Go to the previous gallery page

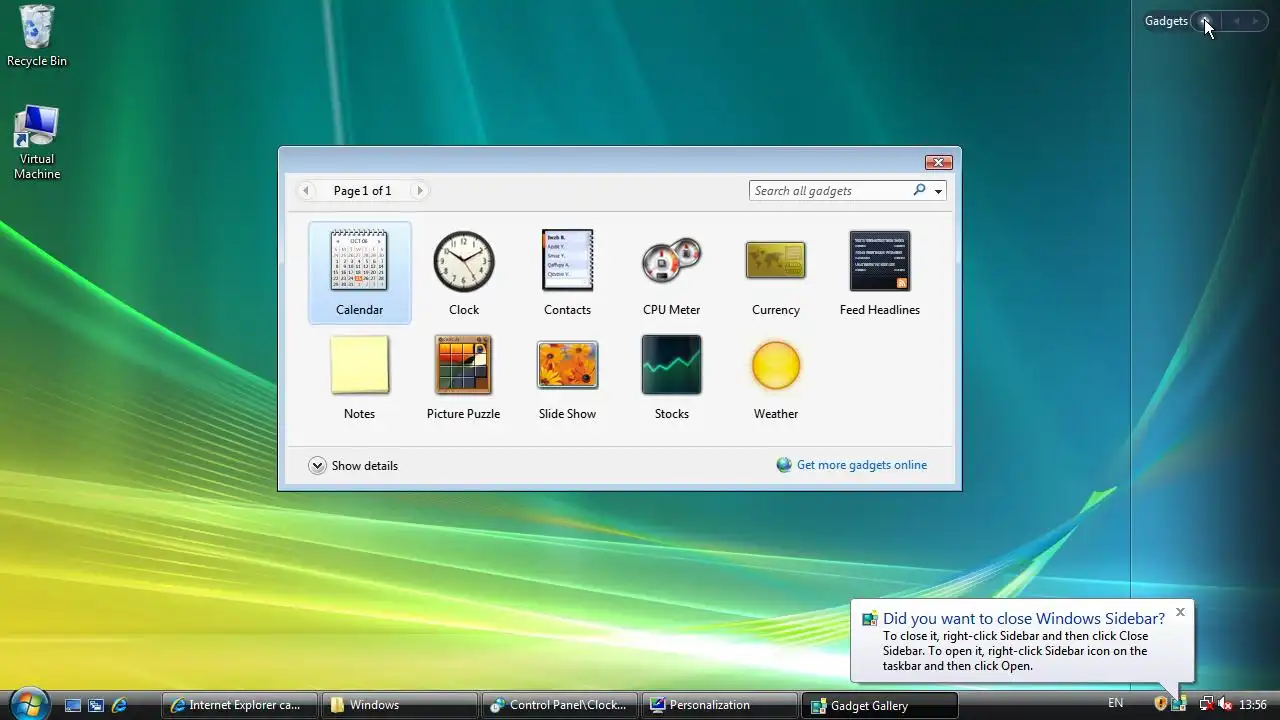[x=306, y=190]
